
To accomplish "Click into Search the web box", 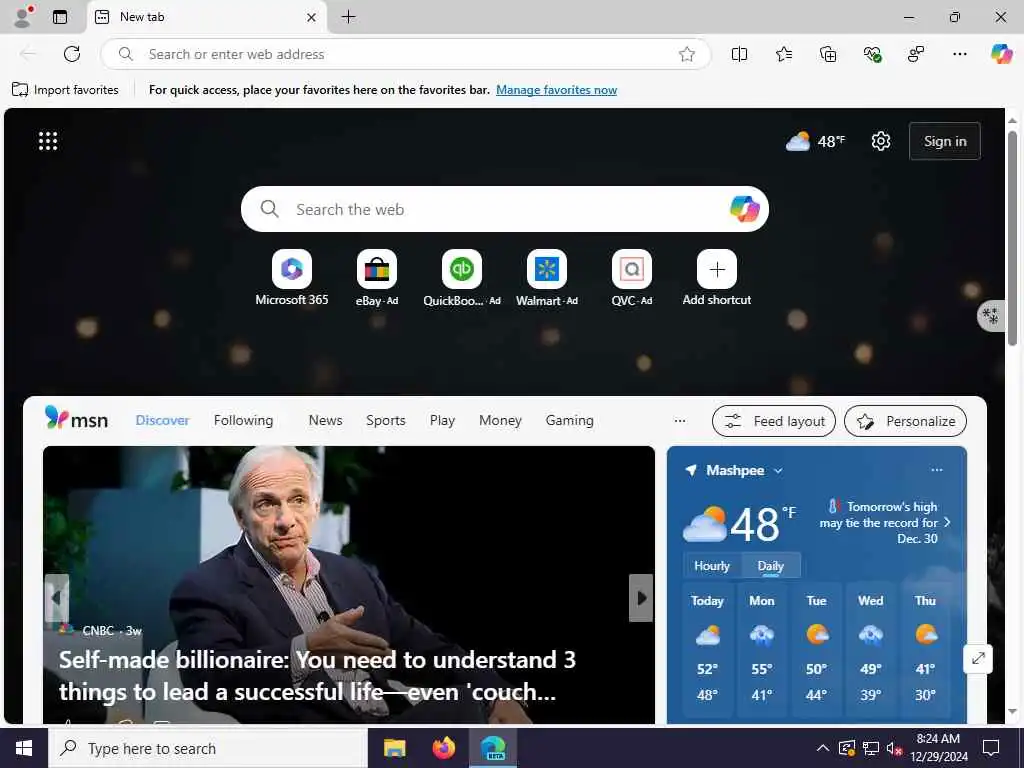I will 504,209.
